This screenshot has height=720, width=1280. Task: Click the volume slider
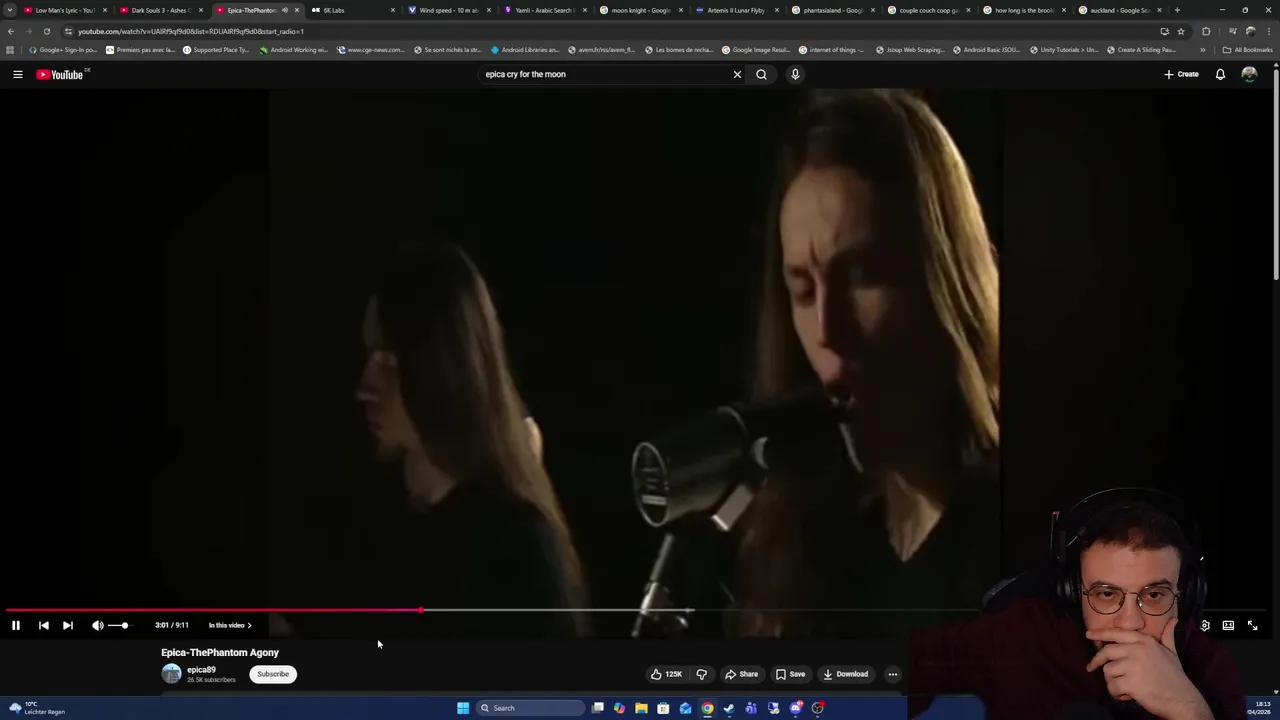(119, 625)
